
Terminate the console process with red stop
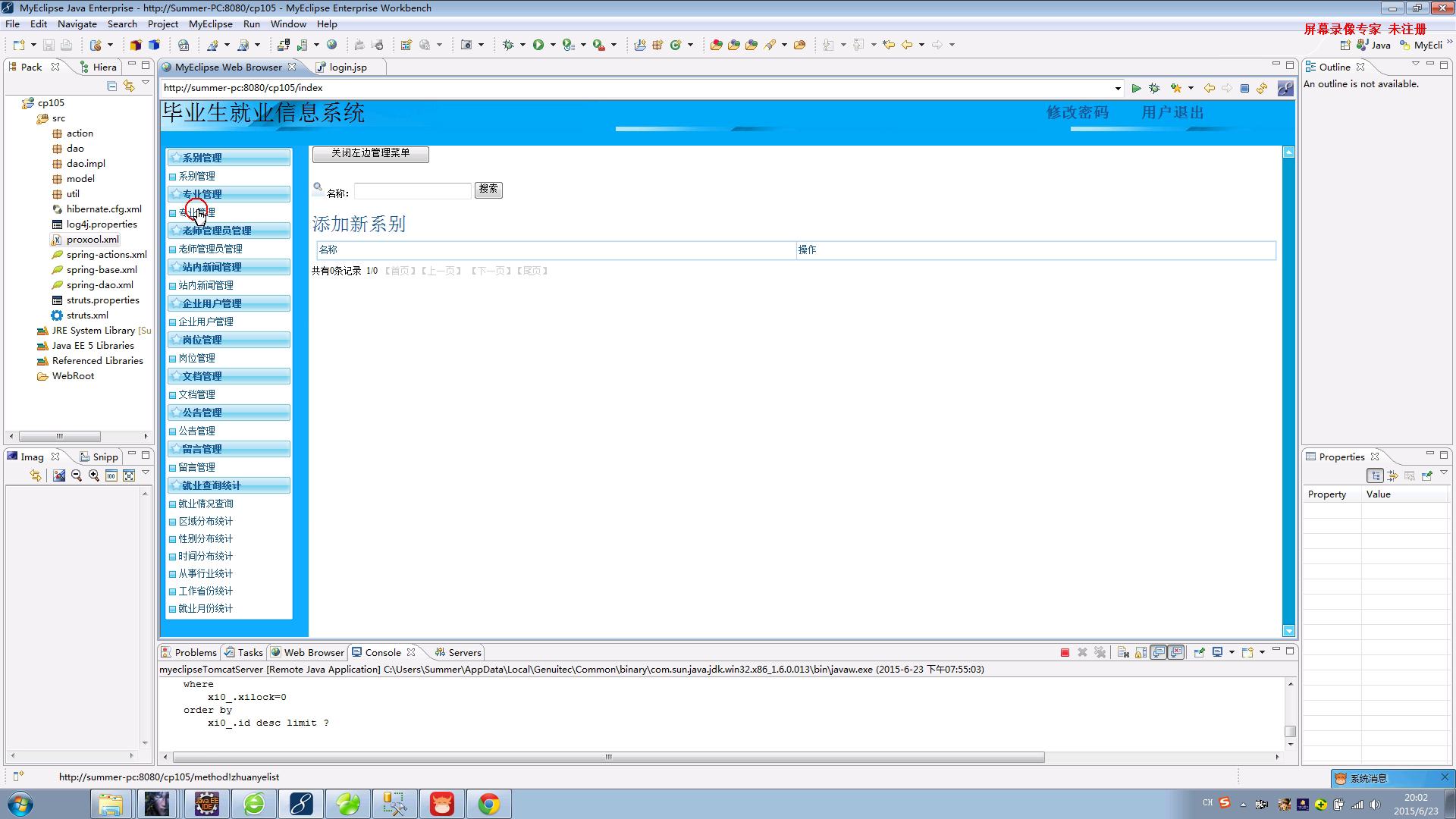pos(1065,652)
